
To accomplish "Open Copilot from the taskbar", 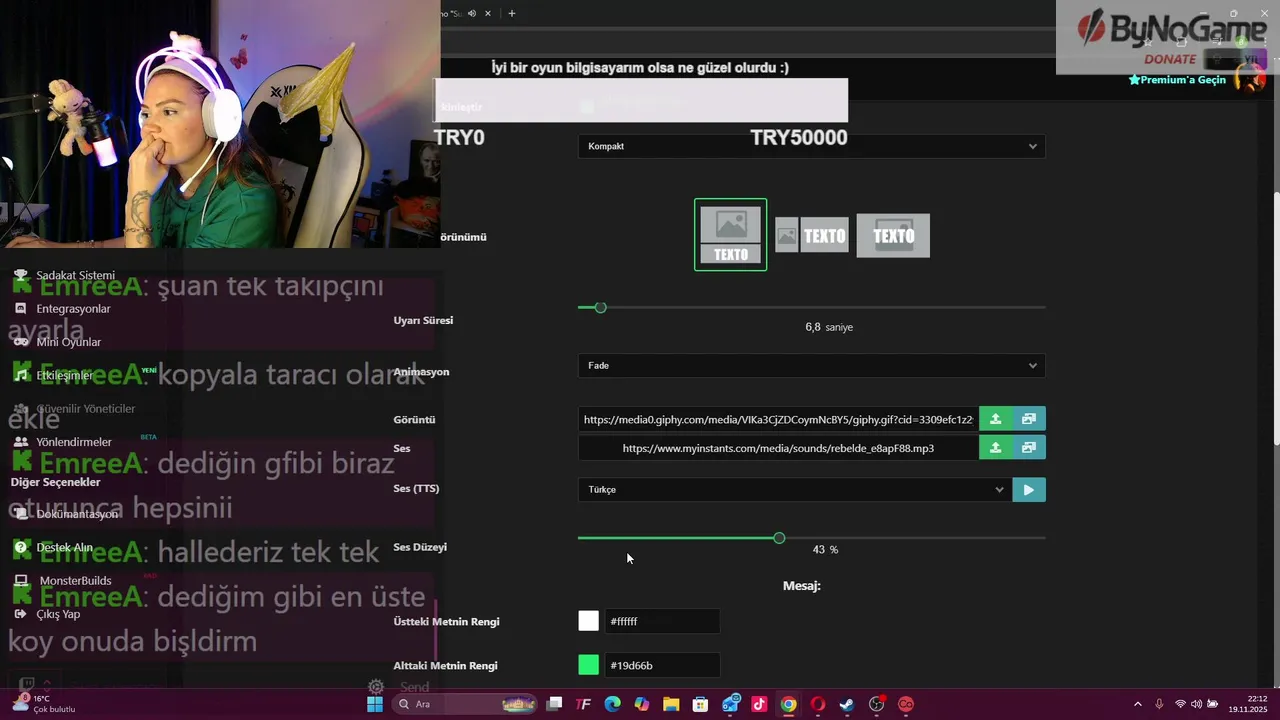I will 642,704.
